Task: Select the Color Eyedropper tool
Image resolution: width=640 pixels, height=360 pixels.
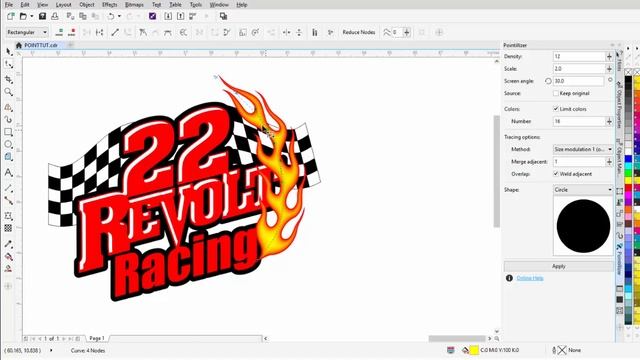Action: (x=9, y=244)
